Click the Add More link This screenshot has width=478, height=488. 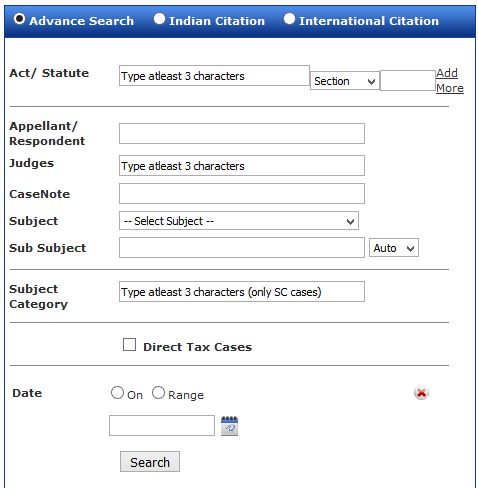pos(450,80)
